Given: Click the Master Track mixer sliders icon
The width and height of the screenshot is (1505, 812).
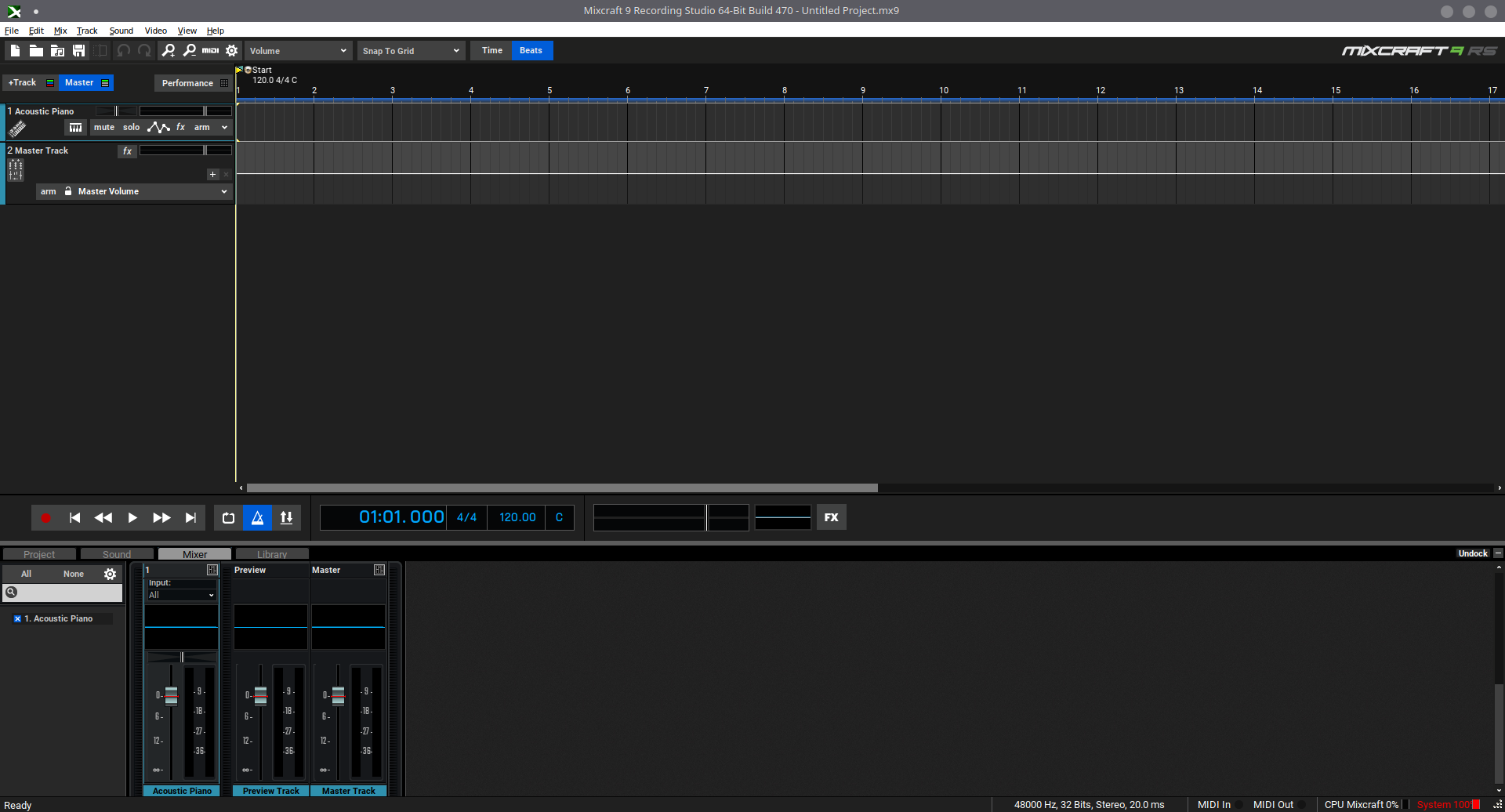Looking at the screenshot, I should point(16,169).
